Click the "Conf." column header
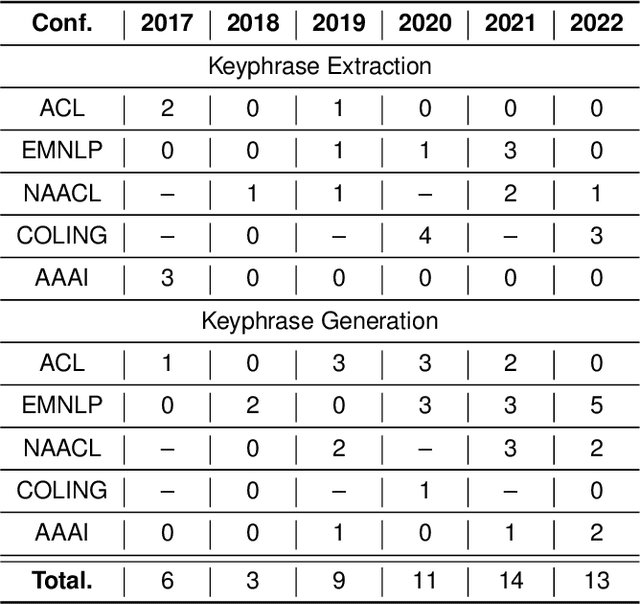 pos(62,23)
